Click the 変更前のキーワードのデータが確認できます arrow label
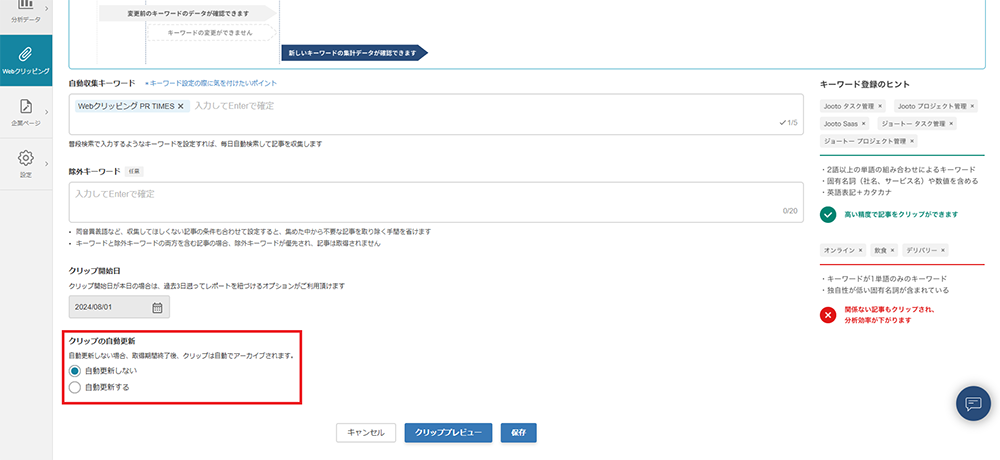1000x460 pixels. tap(188, 13)
